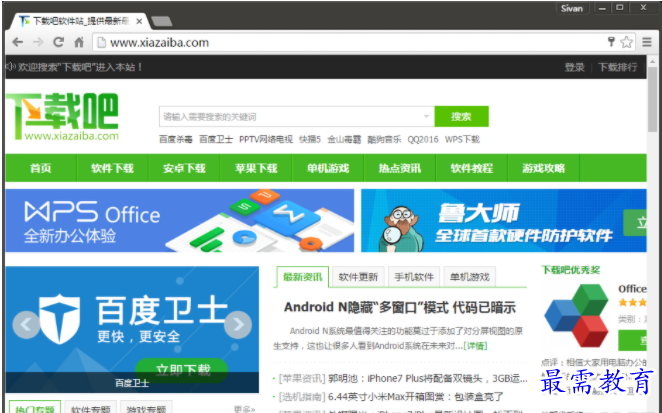Viewport: 662px width, 413px height.
Task: Click the 快播5 keyword link
Action: 310,139
